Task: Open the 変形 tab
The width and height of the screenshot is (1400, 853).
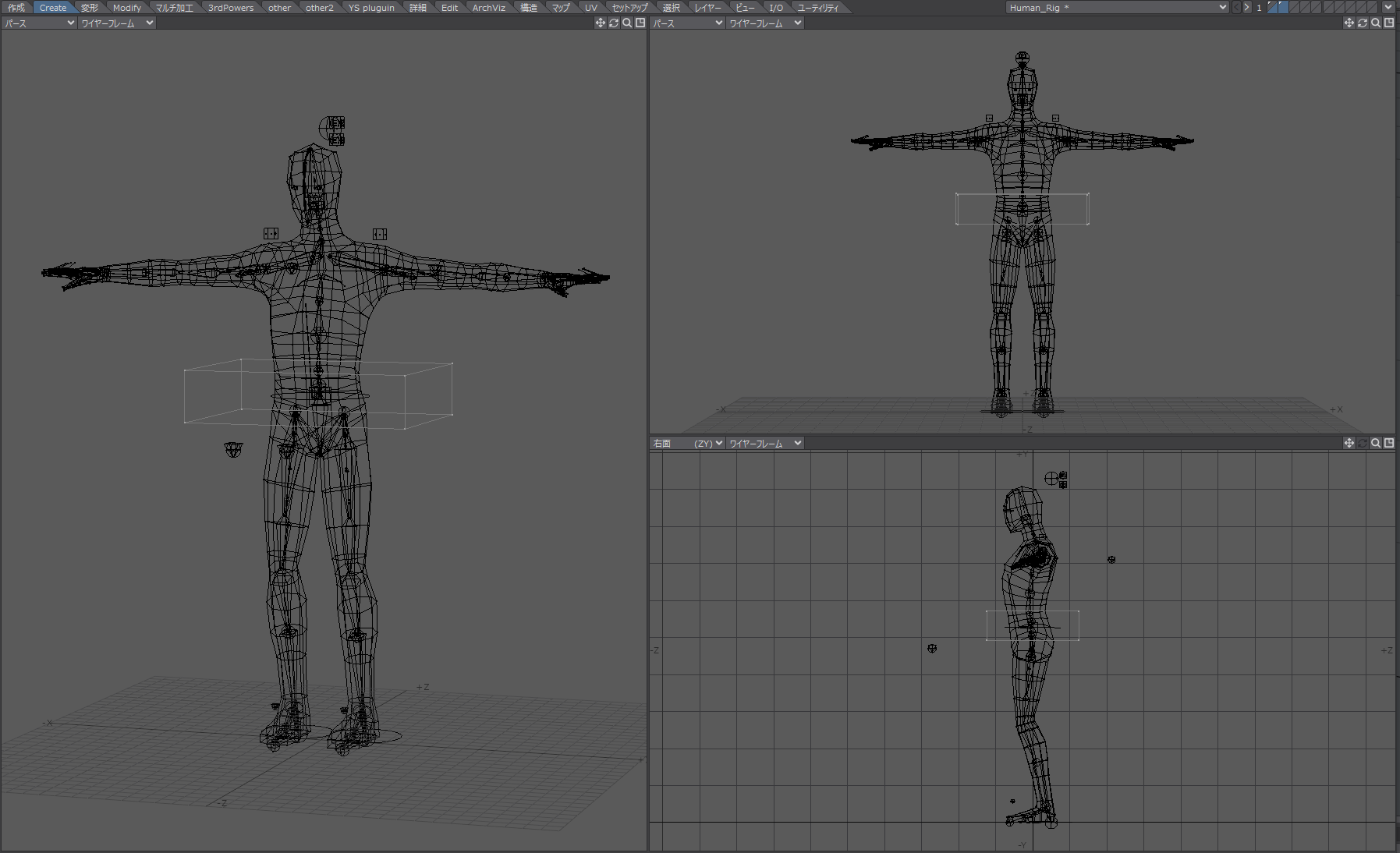Action: coord(90,8)
